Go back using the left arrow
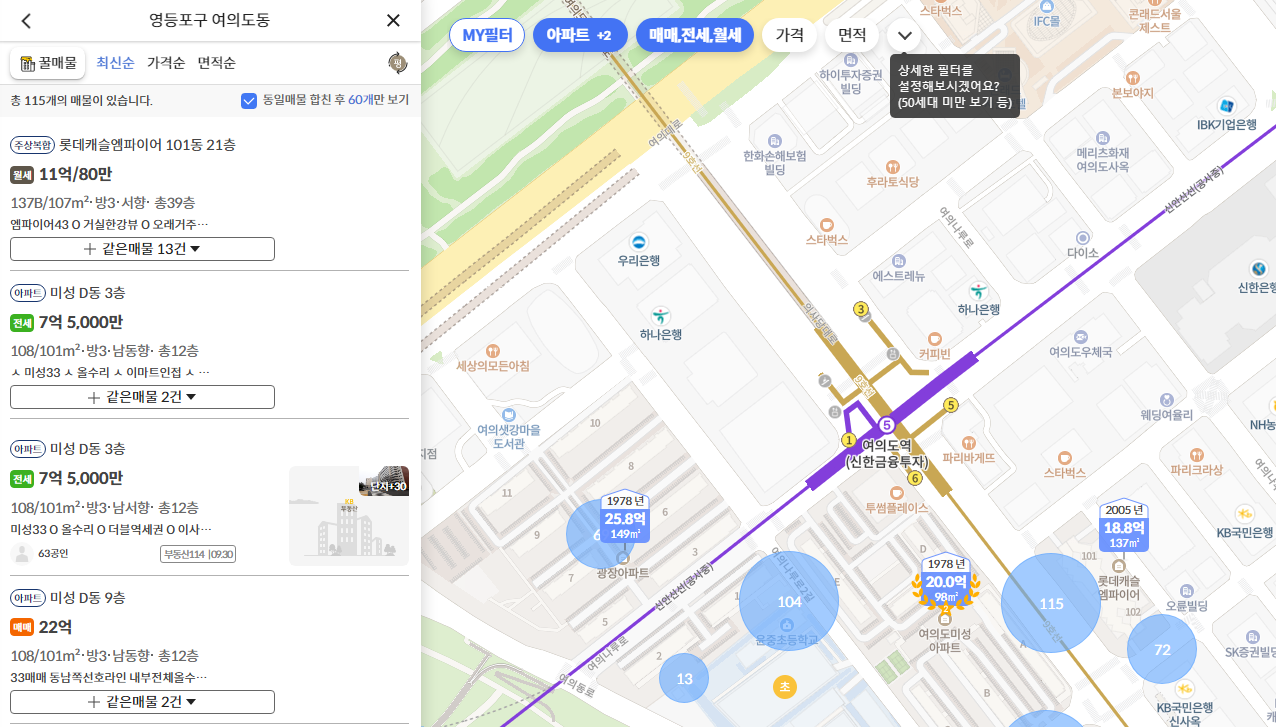Screen dimensions: 1276x727 tap(26, 20)
